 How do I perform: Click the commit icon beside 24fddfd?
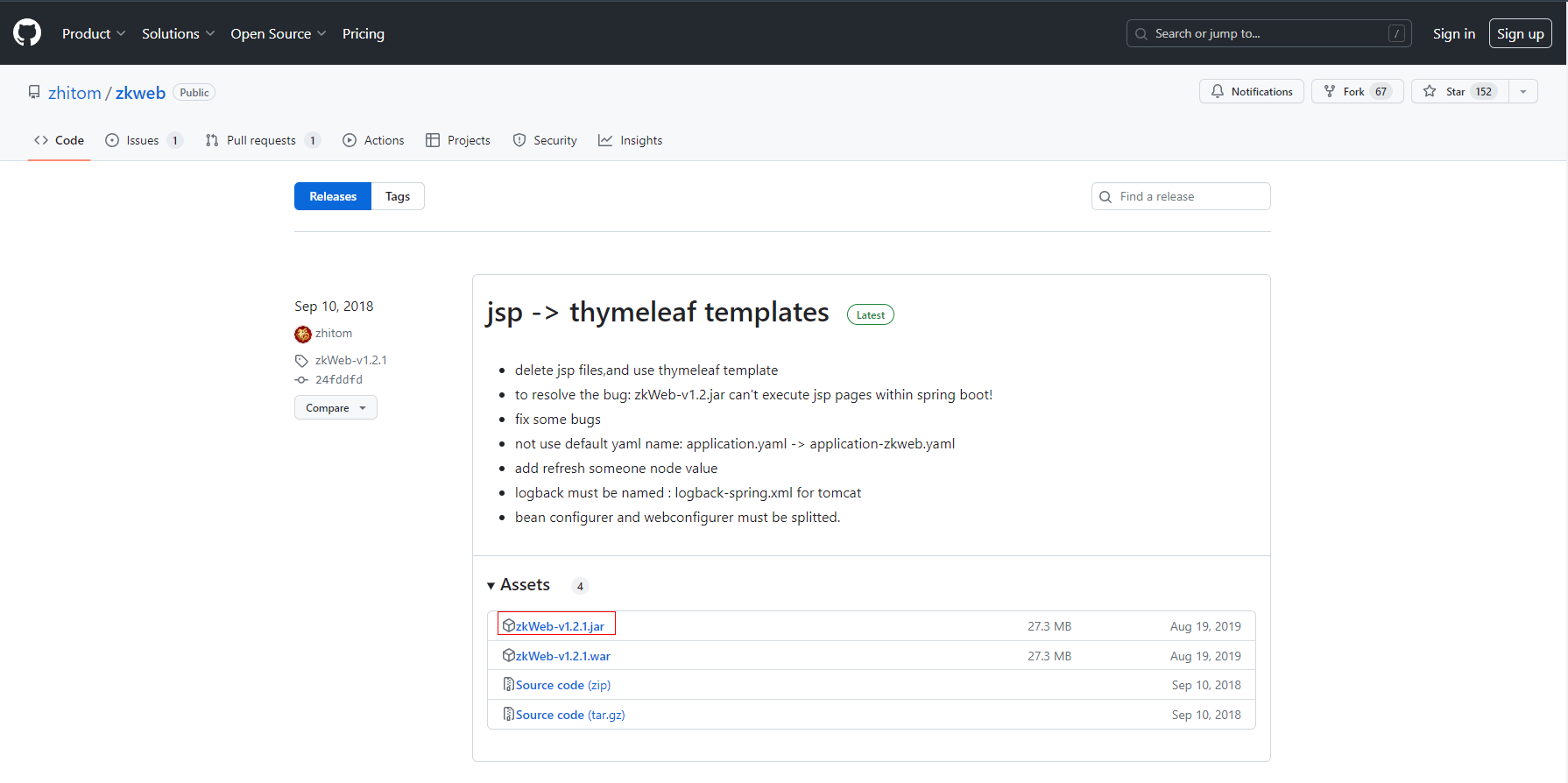pyautogui.click(x=301, y=380)
